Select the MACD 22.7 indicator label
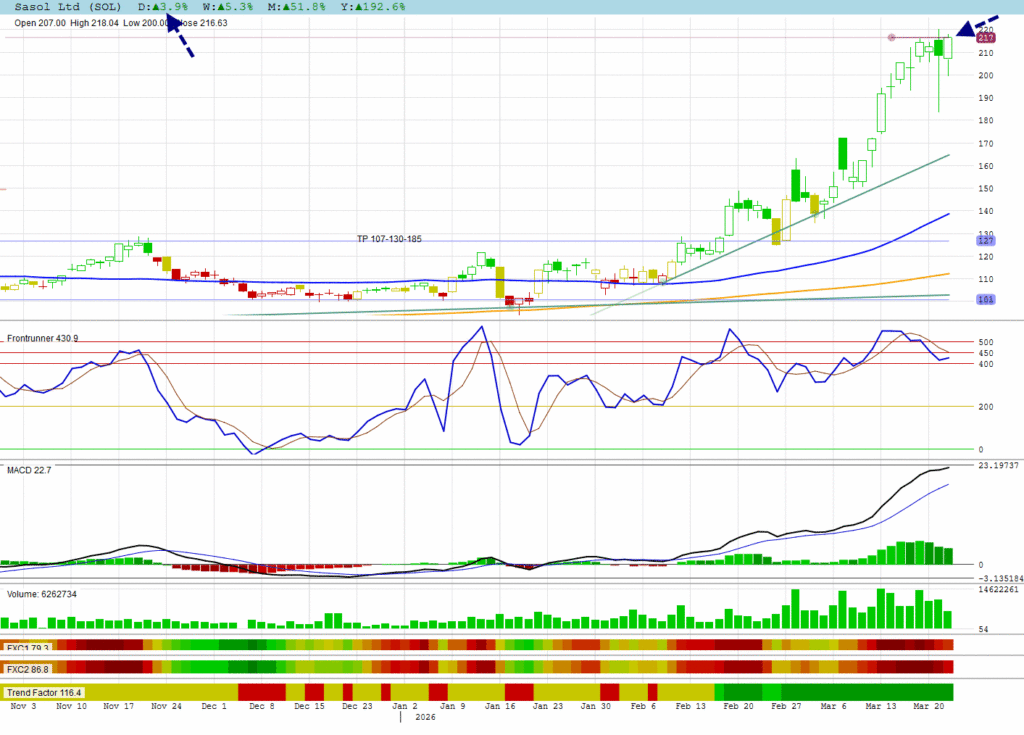1024x735 pixels. click(29, 470)
